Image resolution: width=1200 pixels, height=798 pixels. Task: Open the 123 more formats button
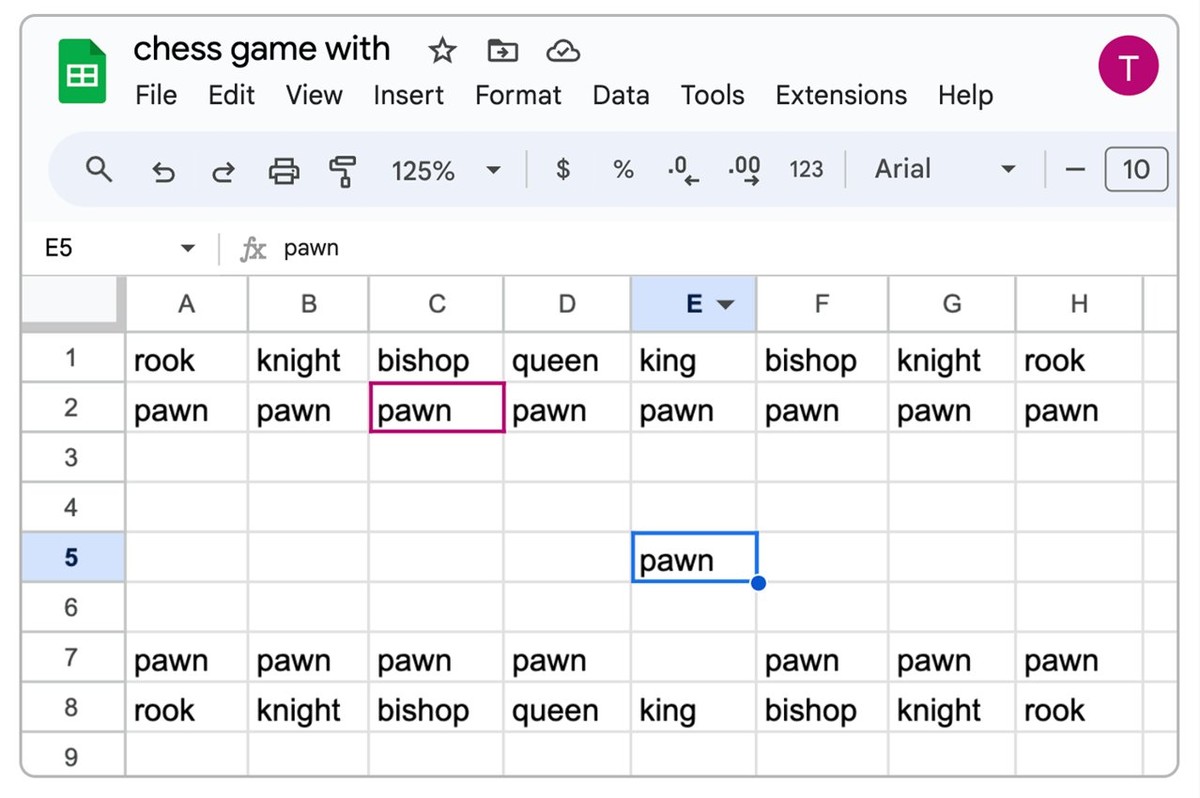pos(806,170)
